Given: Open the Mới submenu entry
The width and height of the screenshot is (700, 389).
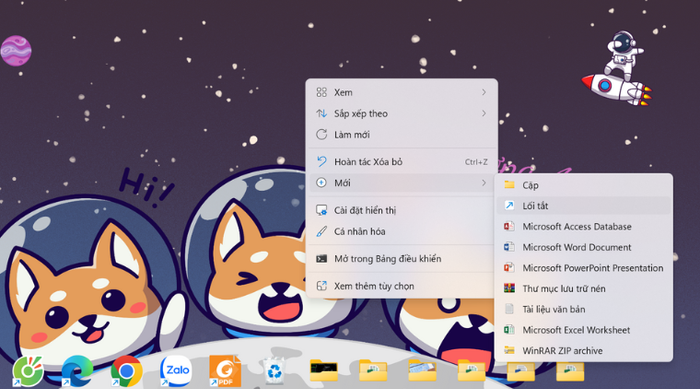Looking at the screenshot, I should click(x=402, y=183).
